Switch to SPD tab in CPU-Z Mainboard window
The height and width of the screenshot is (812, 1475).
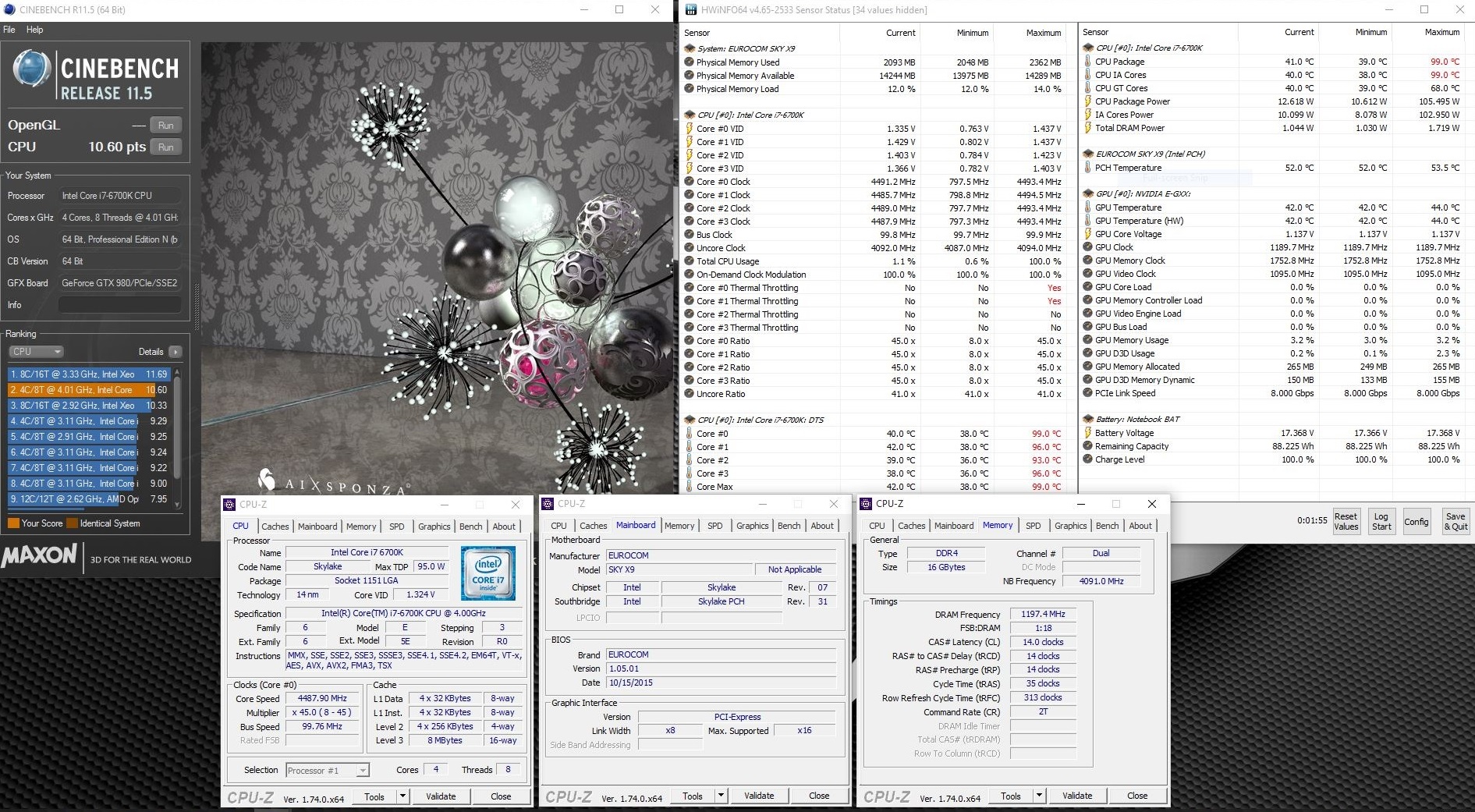click(x=714, y=526)
